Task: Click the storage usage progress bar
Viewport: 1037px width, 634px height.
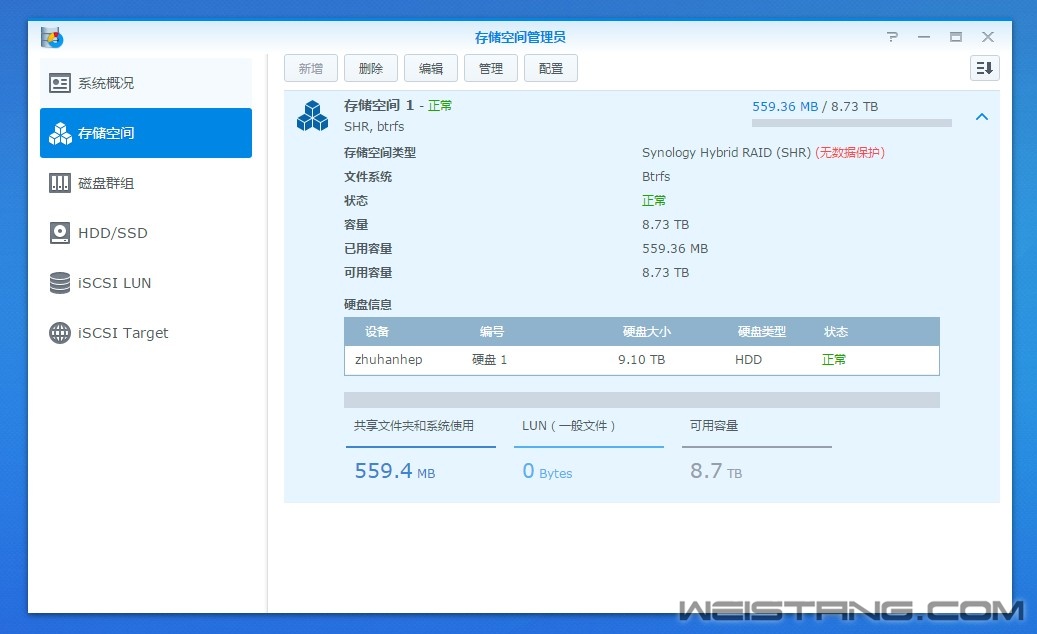Action: point(851,124)
